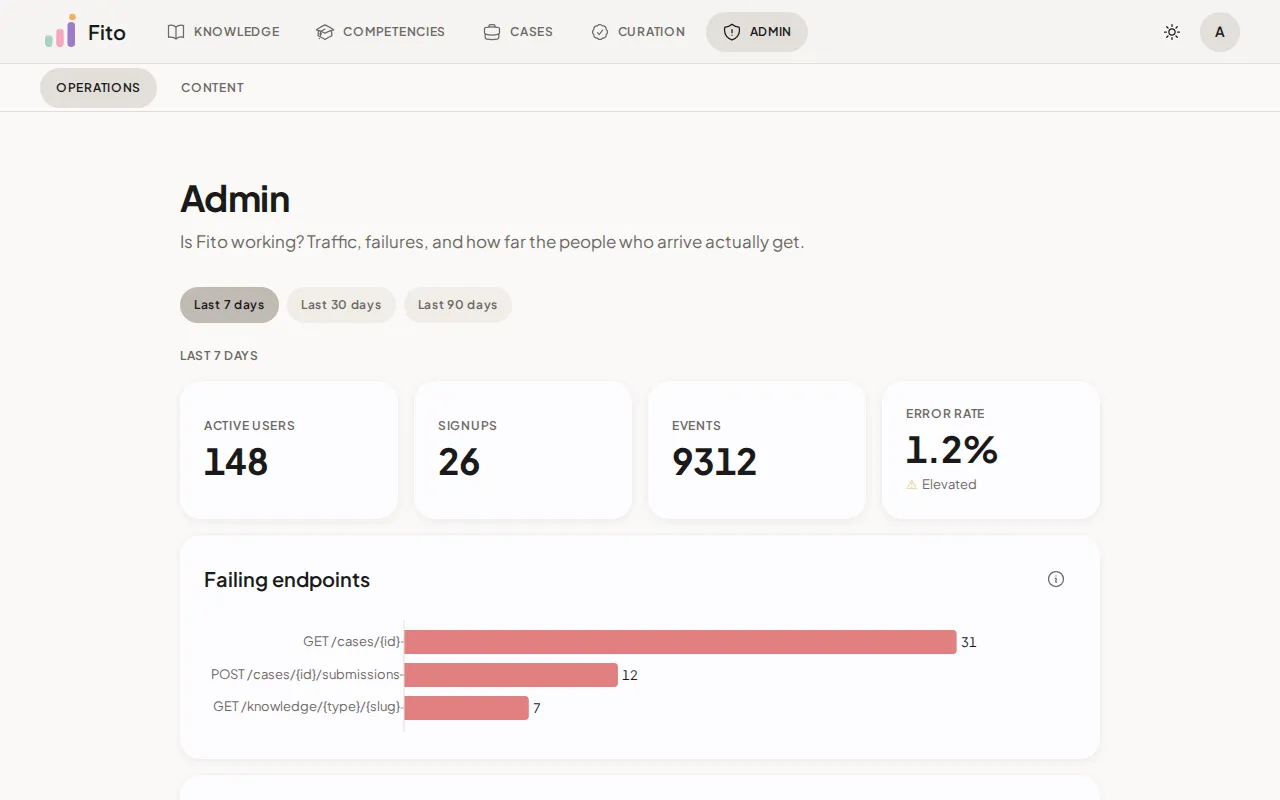Click the GET /knowledge/{type}/{slug} error bar
This screenshot has width=1280, height=800.
(x=466, y=708)
